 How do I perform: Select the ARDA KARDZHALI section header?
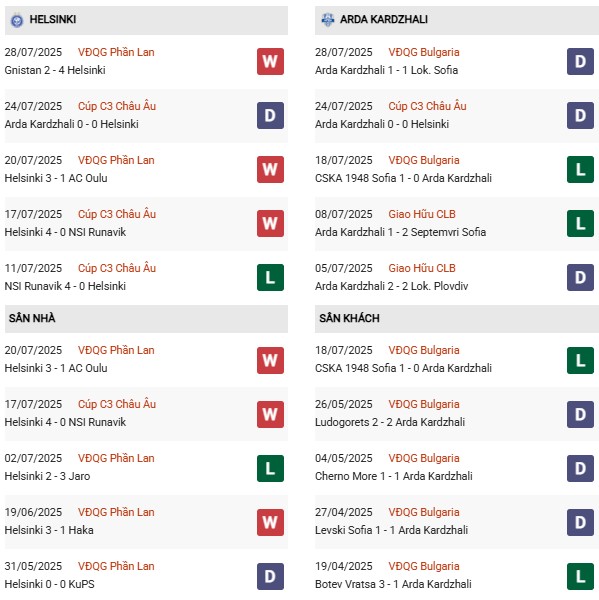pos(457,20)
